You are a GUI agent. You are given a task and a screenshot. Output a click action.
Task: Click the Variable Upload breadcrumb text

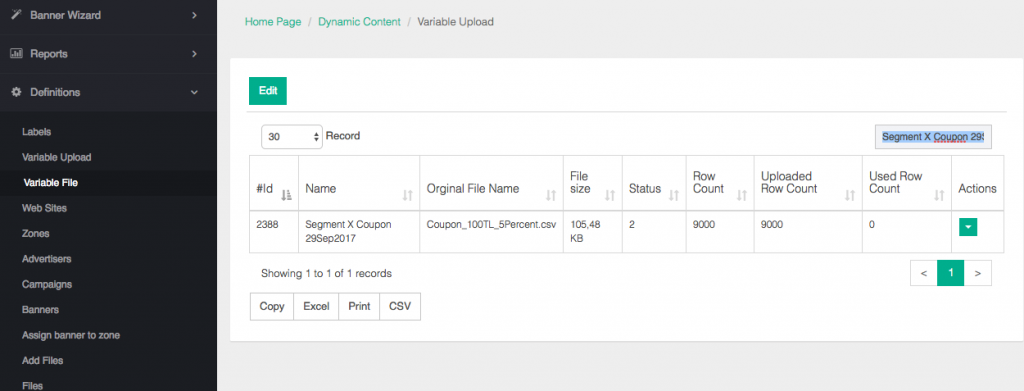455,22
